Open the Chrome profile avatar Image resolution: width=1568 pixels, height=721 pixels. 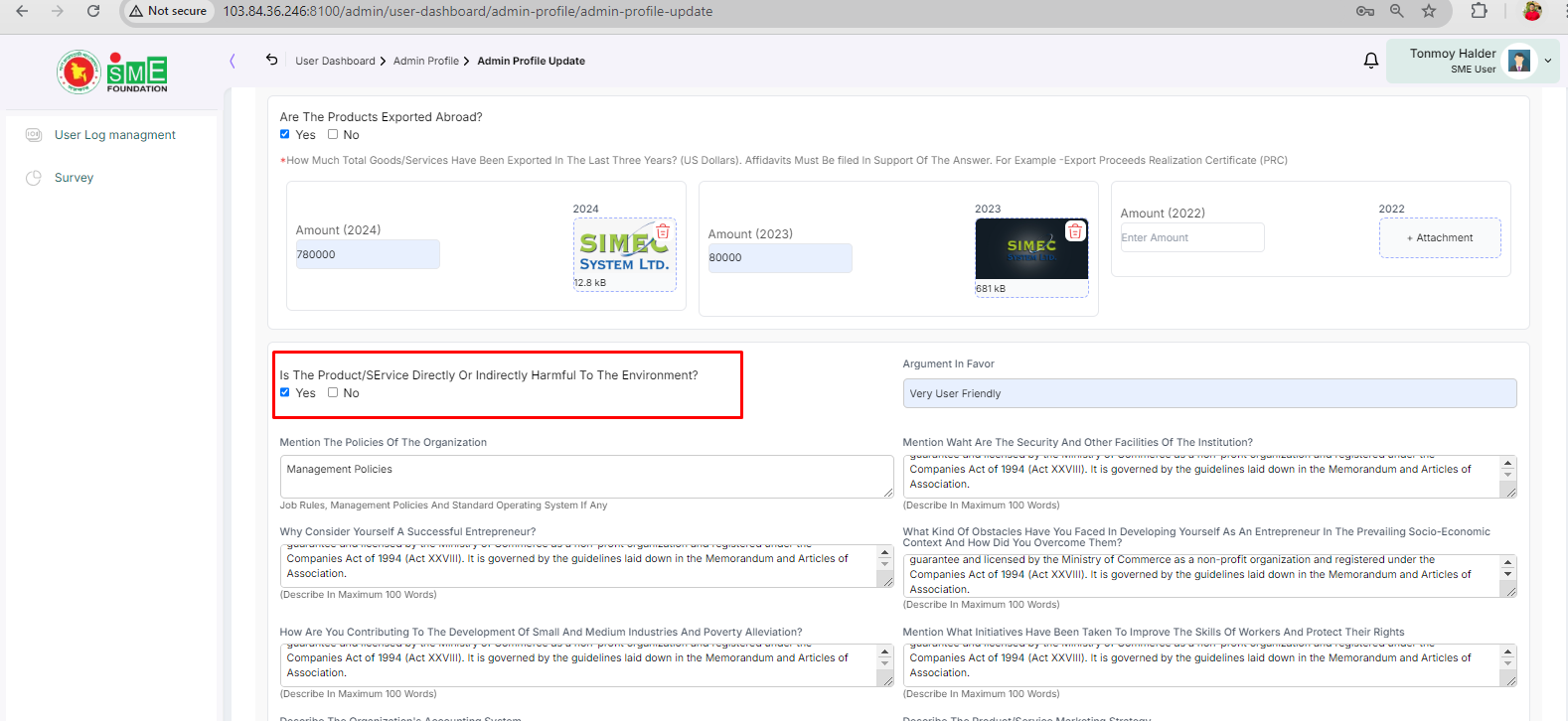click(x=1532, y=11)
